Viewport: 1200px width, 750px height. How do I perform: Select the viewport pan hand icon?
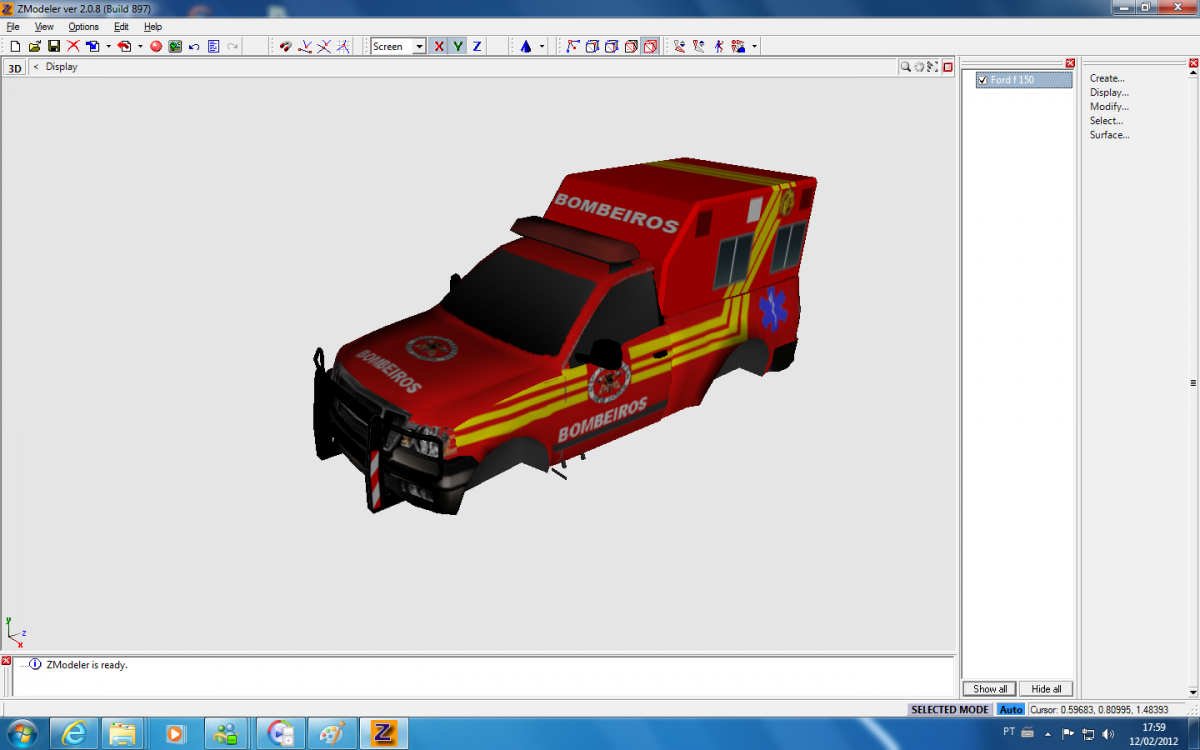tap(919, 67)
